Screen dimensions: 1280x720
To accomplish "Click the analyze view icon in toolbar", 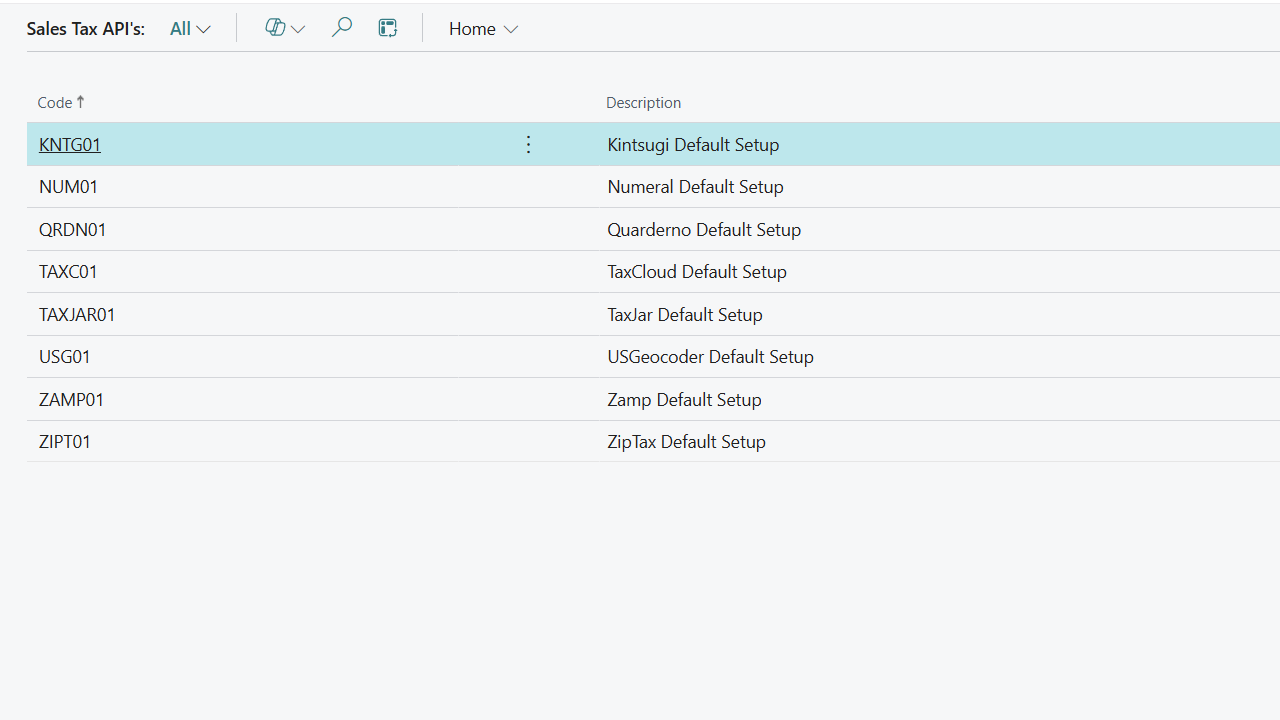I will pyautogui.click(x=388, y=28).
